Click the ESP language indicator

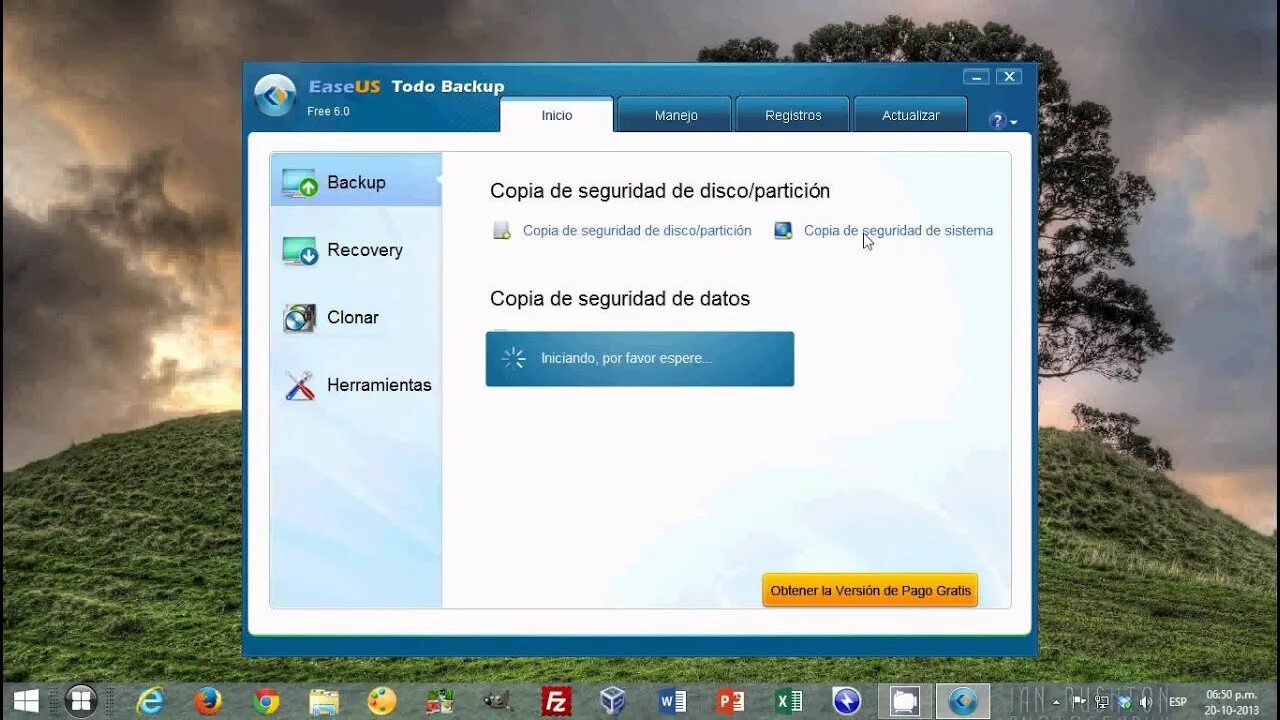(1178, 702)
